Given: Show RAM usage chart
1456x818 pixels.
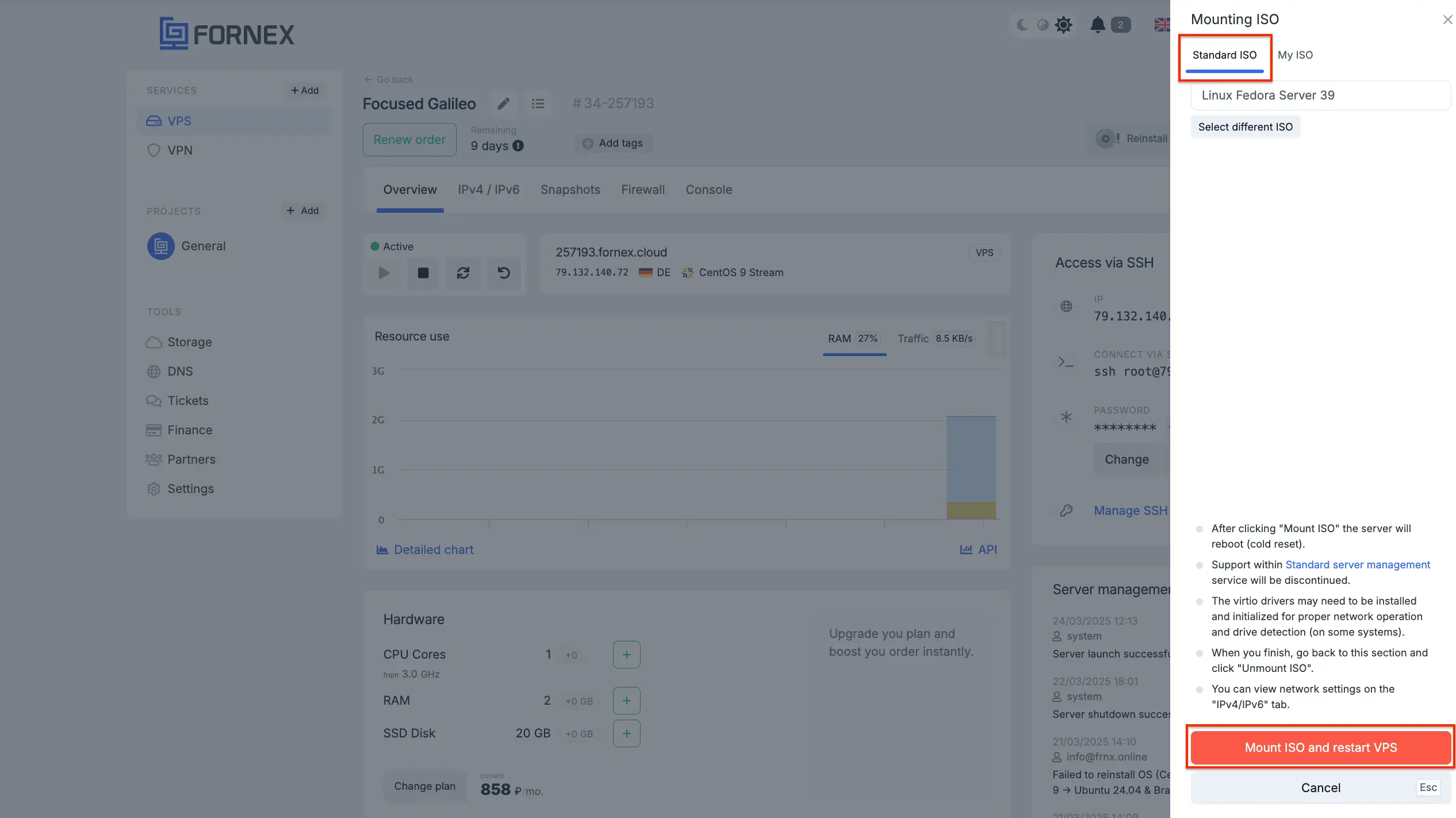Looking at the screenshot, I should 854,339.
